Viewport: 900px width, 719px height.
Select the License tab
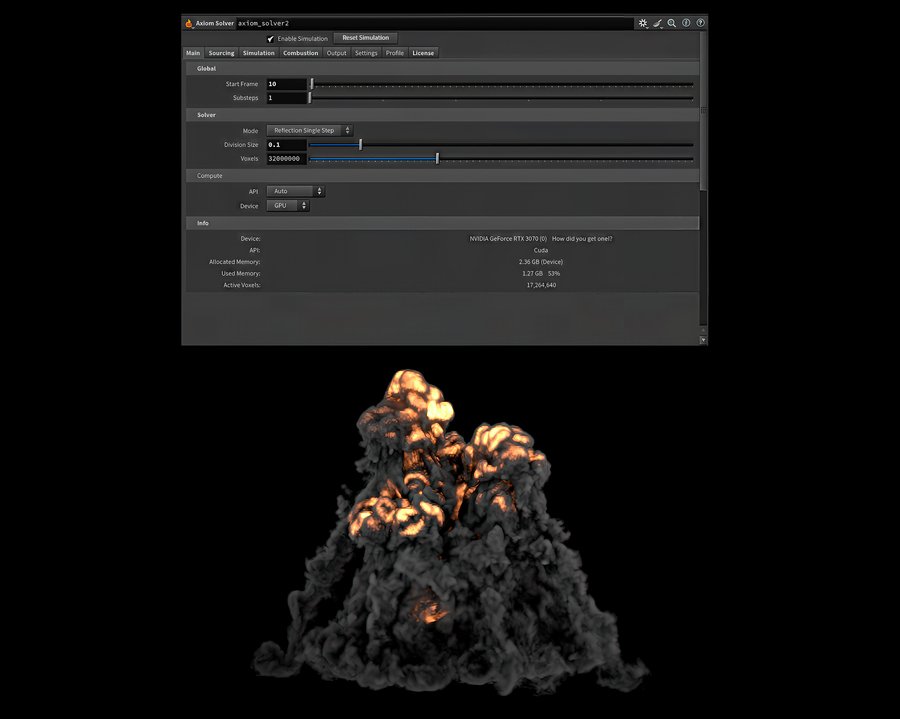[423, 53]
